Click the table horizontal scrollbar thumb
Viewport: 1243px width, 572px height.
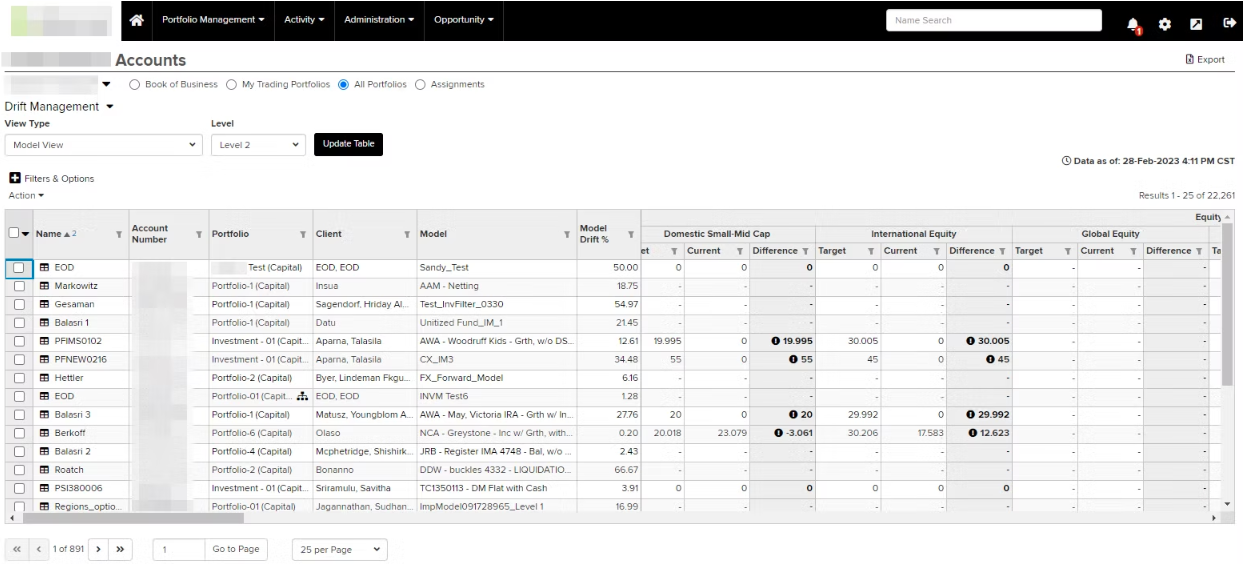coord(131,518)
